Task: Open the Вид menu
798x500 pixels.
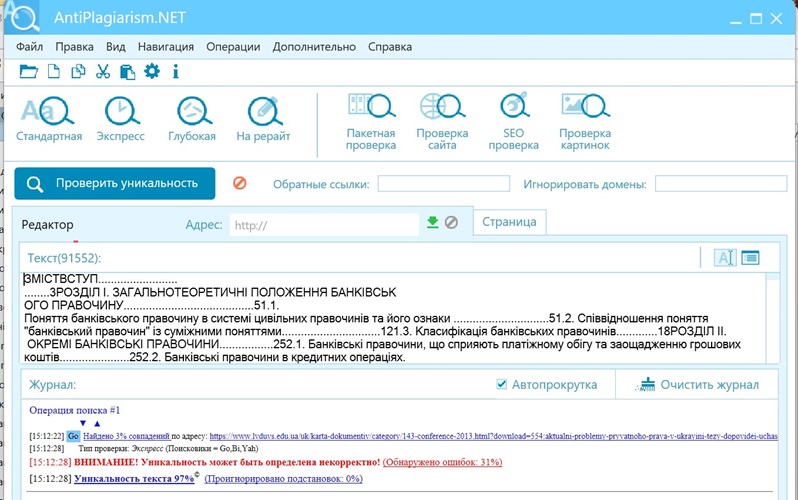Action: 116,47
